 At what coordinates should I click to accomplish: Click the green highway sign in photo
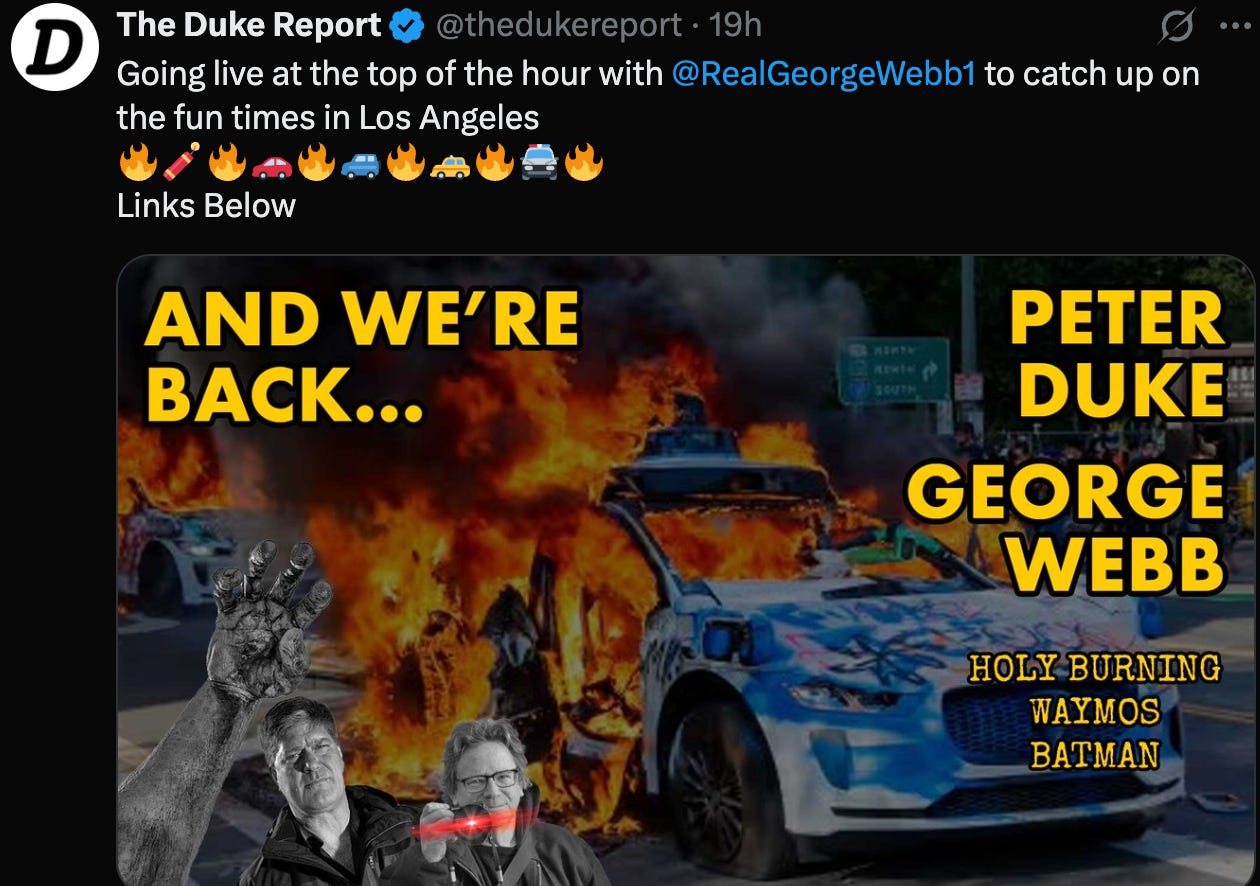point(893,371)
